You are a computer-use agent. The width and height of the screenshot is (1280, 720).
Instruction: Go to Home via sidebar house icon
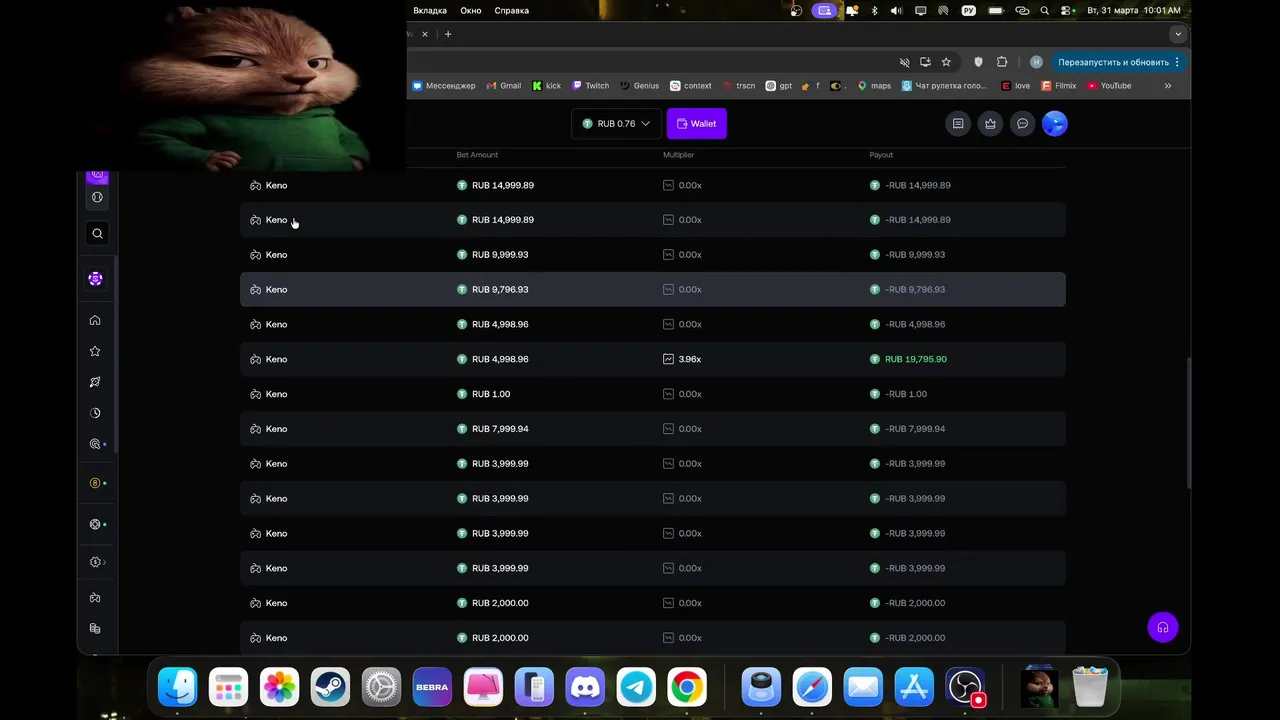[95, 320]
